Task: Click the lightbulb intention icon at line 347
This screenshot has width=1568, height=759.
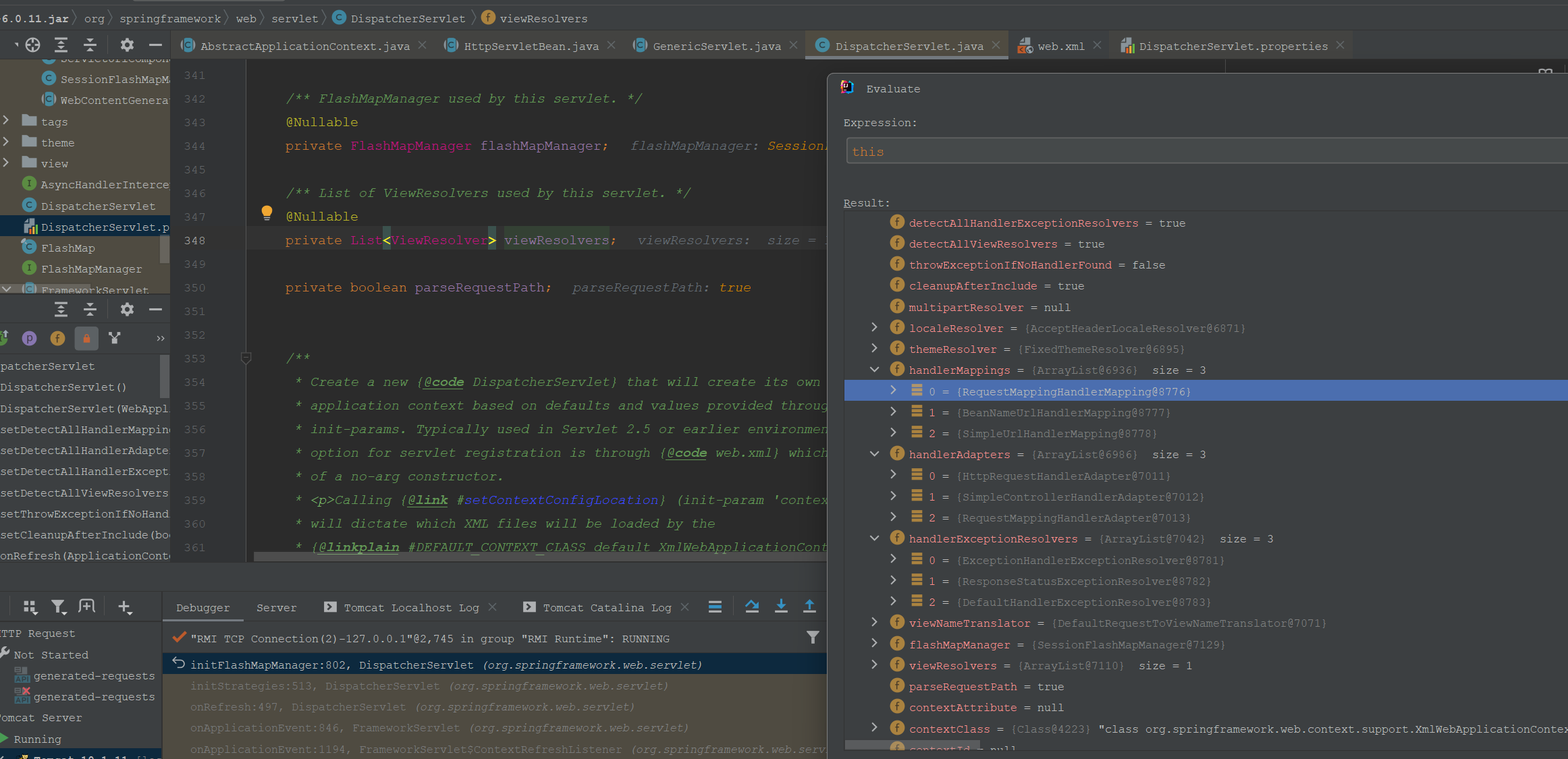Action: click(267, 213)
